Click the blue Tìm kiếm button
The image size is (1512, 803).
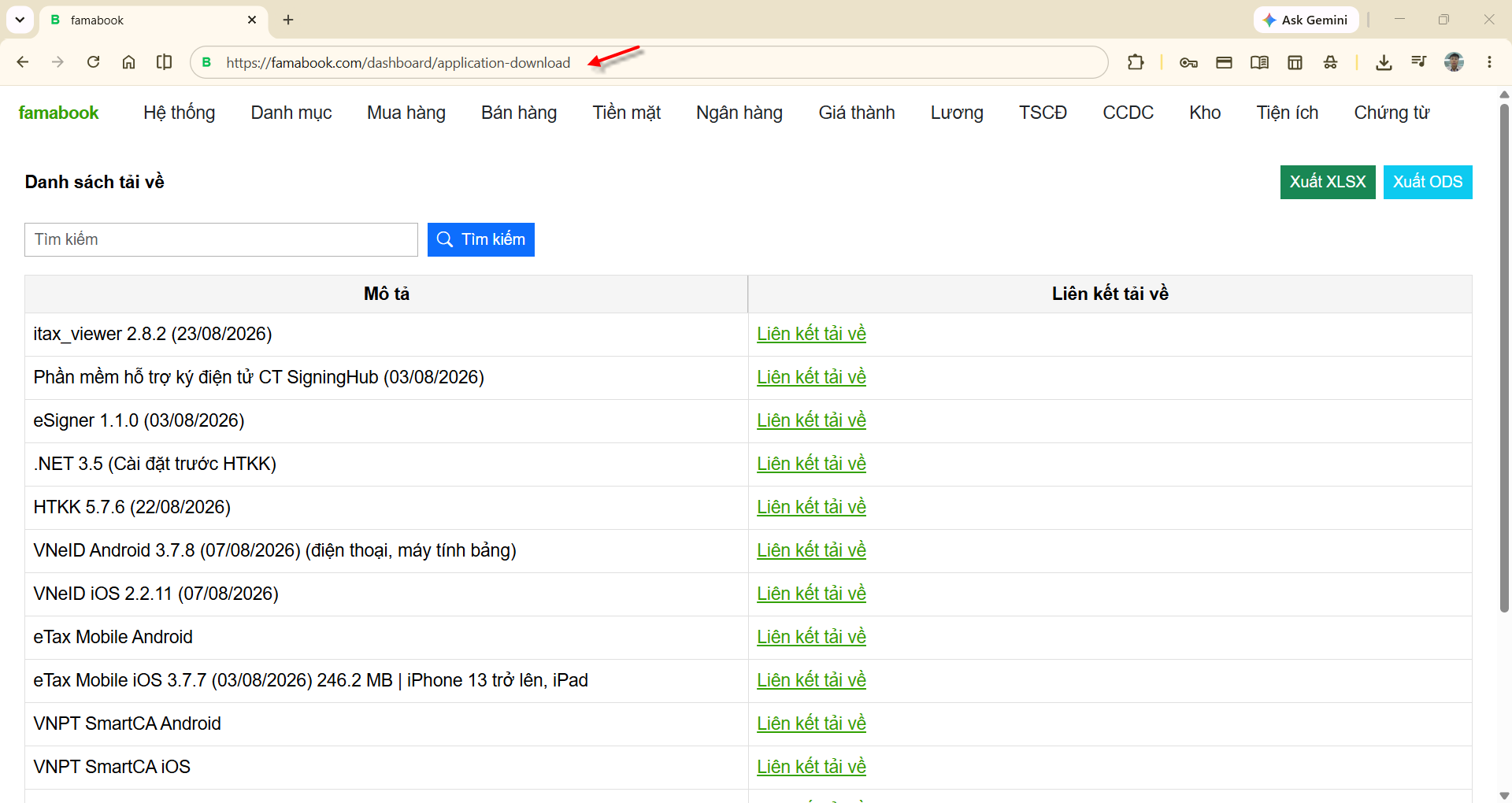click(481, 239)
